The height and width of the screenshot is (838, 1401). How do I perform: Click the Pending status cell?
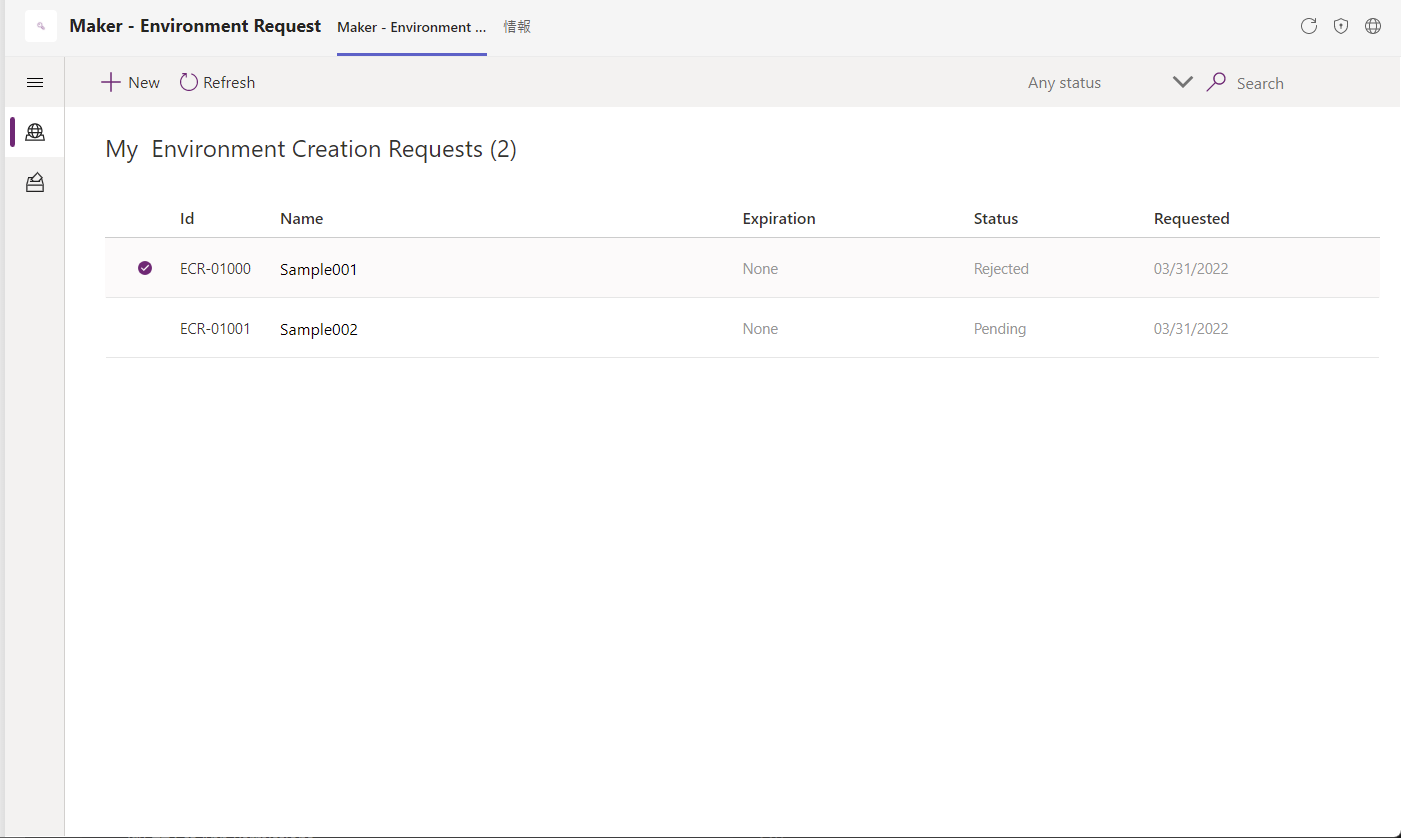(x=1000, y=328)
